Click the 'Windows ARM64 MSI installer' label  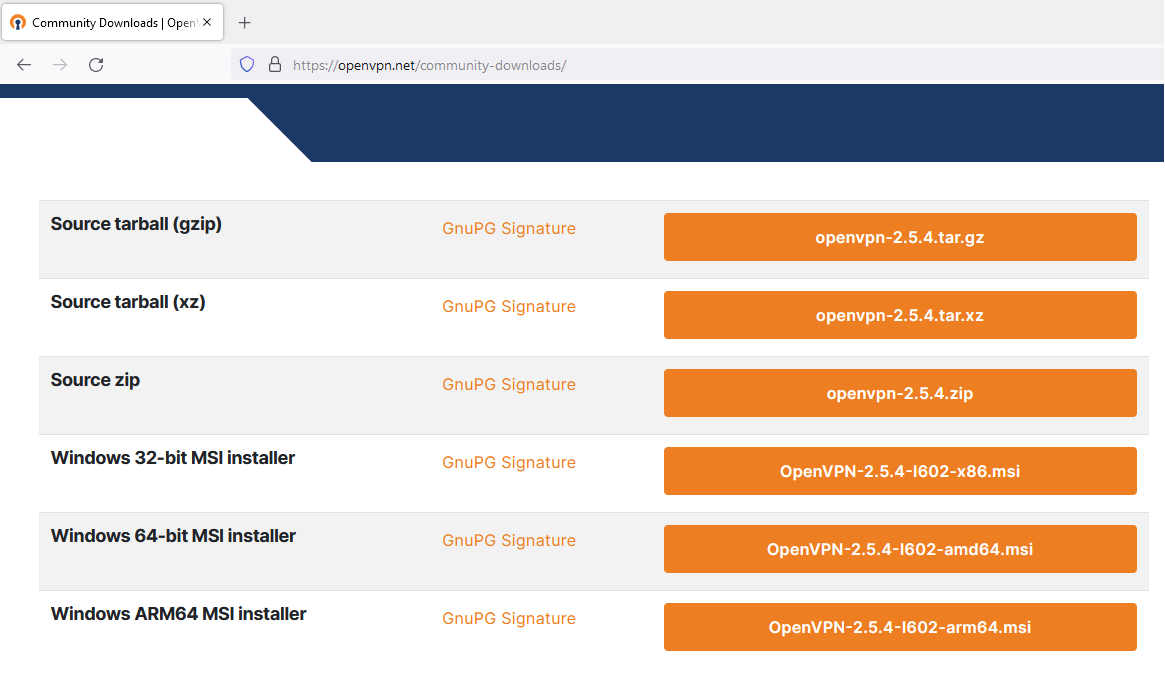pos(178,614)
